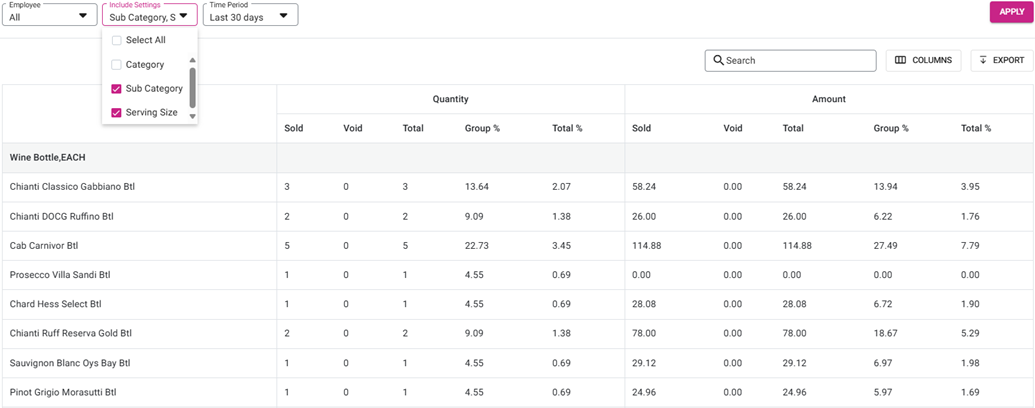Viewport: 1035px width, 408px height.
Task: Open the Employee dropdown
Action: click(50, 15)
